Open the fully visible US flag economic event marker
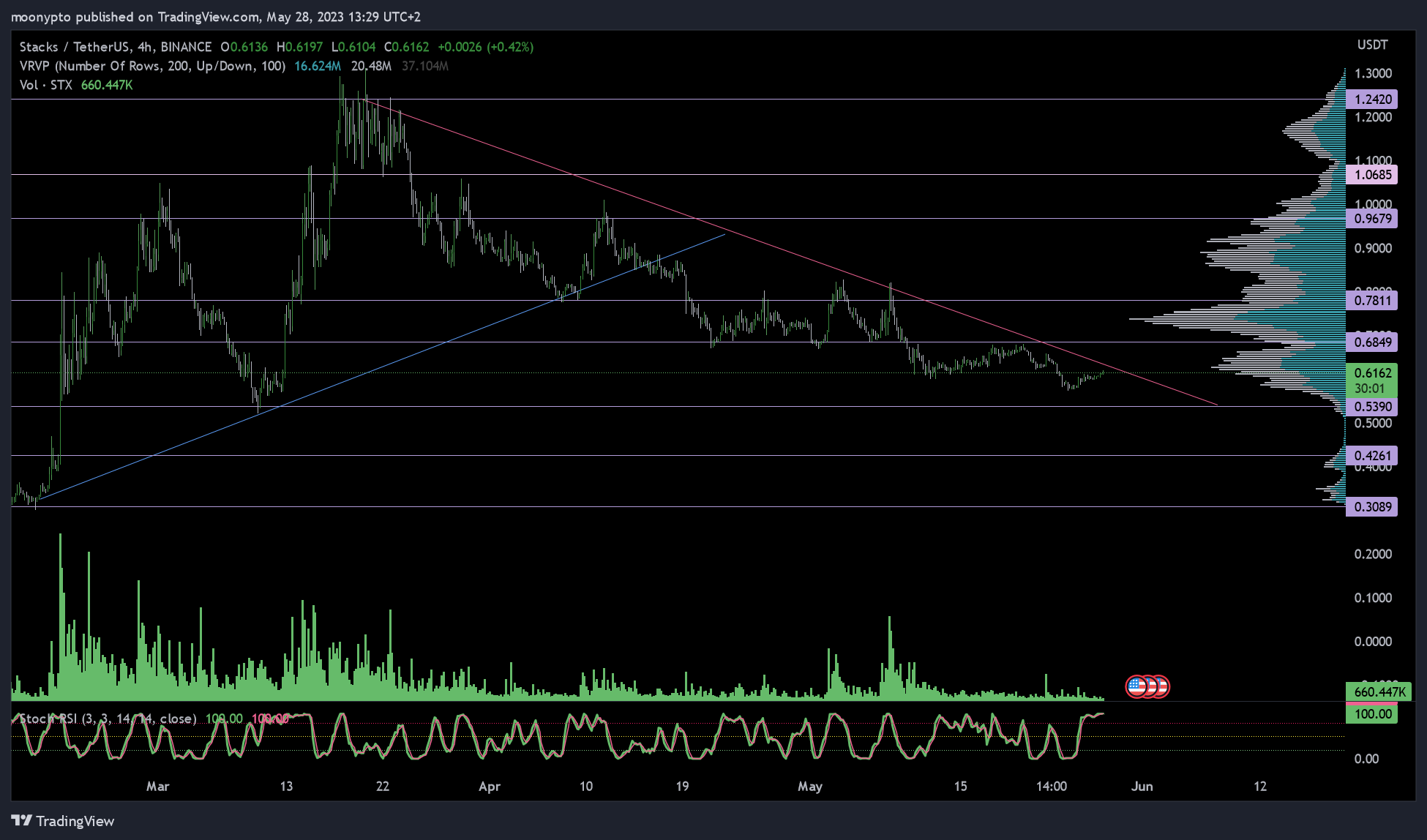 tap(1136, 686)
